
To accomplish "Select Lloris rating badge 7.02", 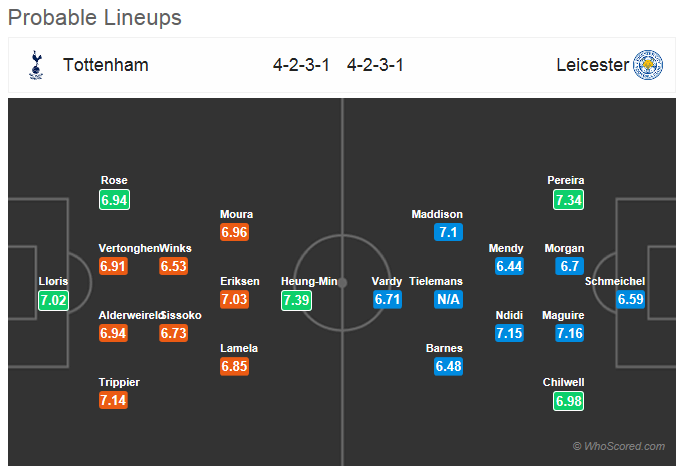I will tap(53, 300).
